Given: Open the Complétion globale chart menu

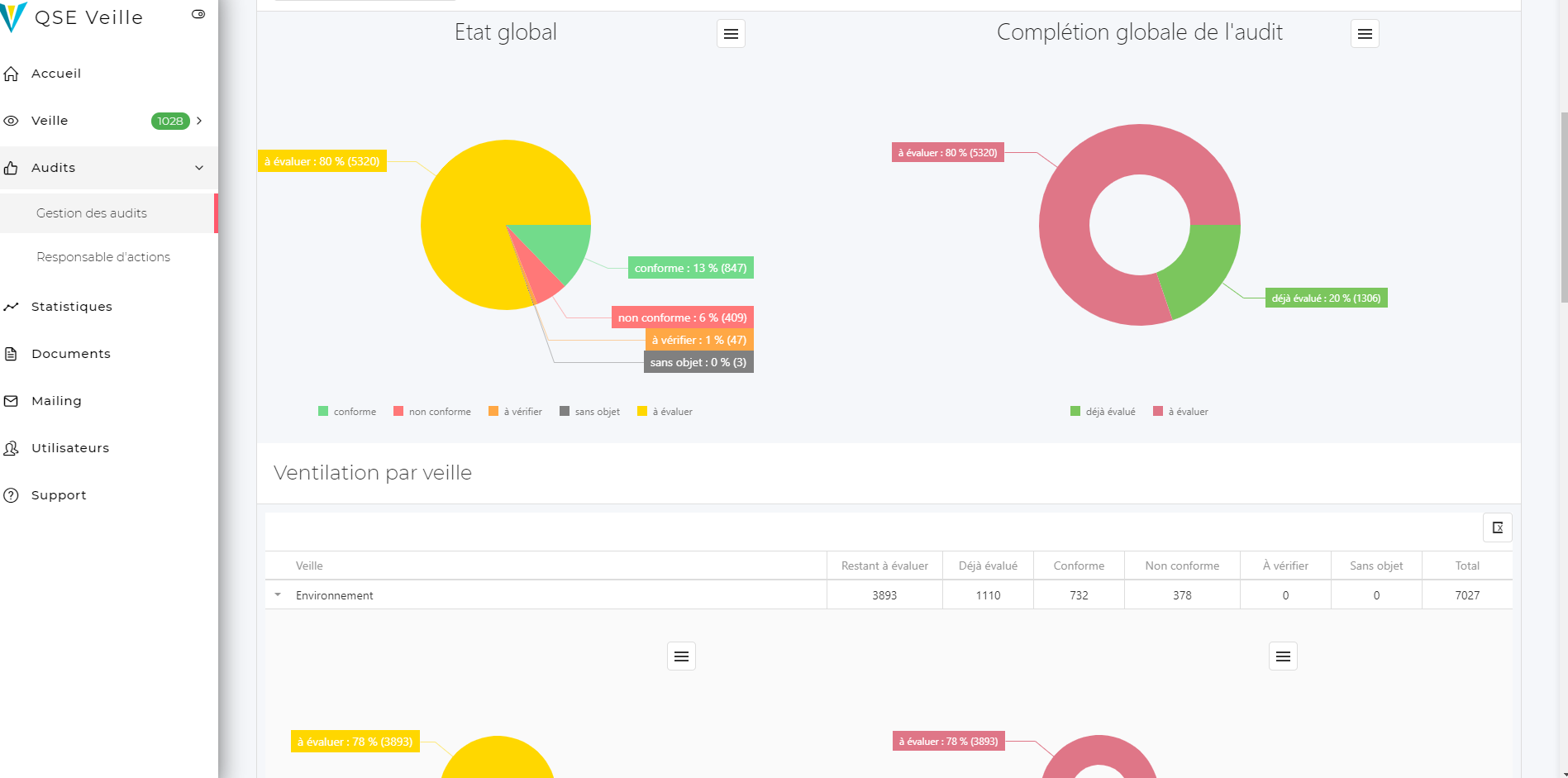Looking at the screenshot, I should pos(1365,34).
